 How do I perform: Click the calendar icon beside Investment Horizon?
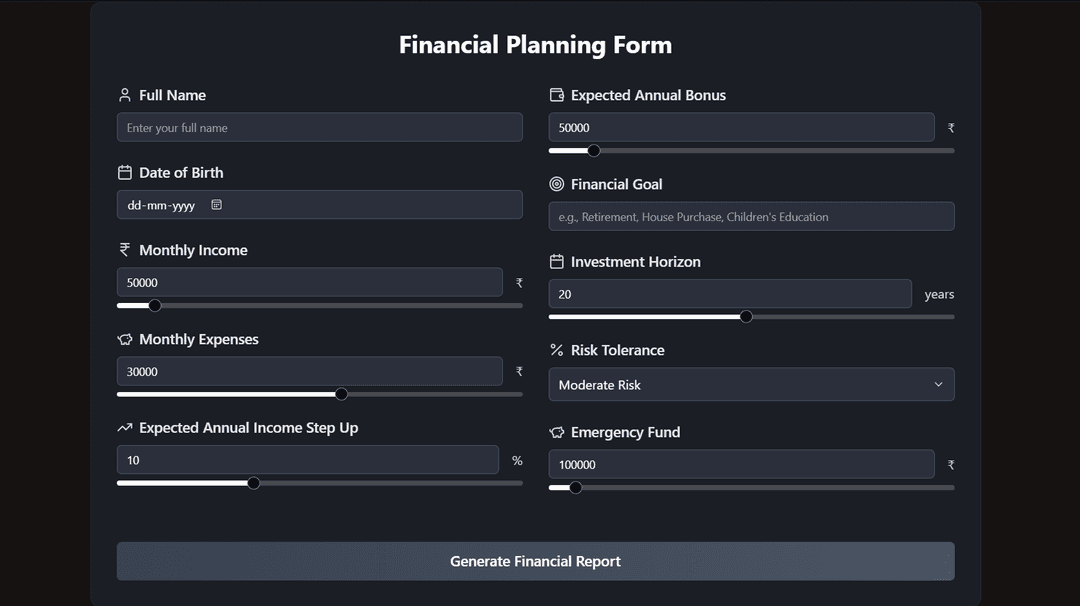(x=557, y=262)
